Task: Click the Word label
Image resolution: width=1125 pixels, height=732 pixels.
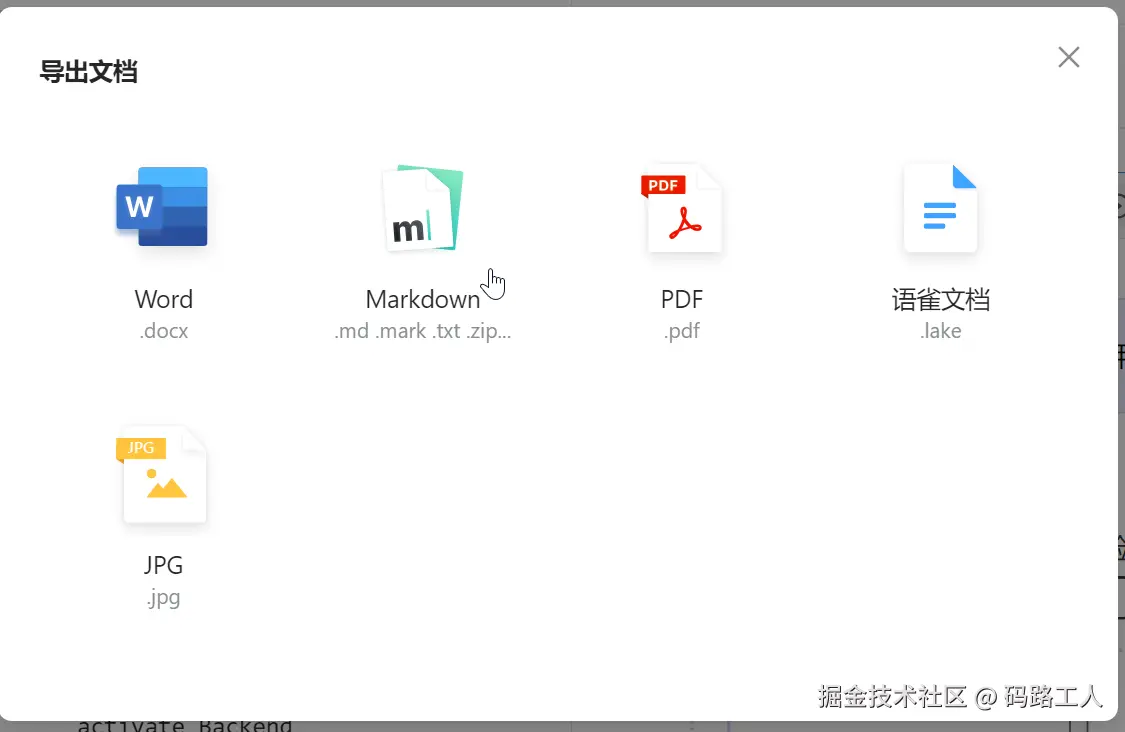Action: click(164, 299)
